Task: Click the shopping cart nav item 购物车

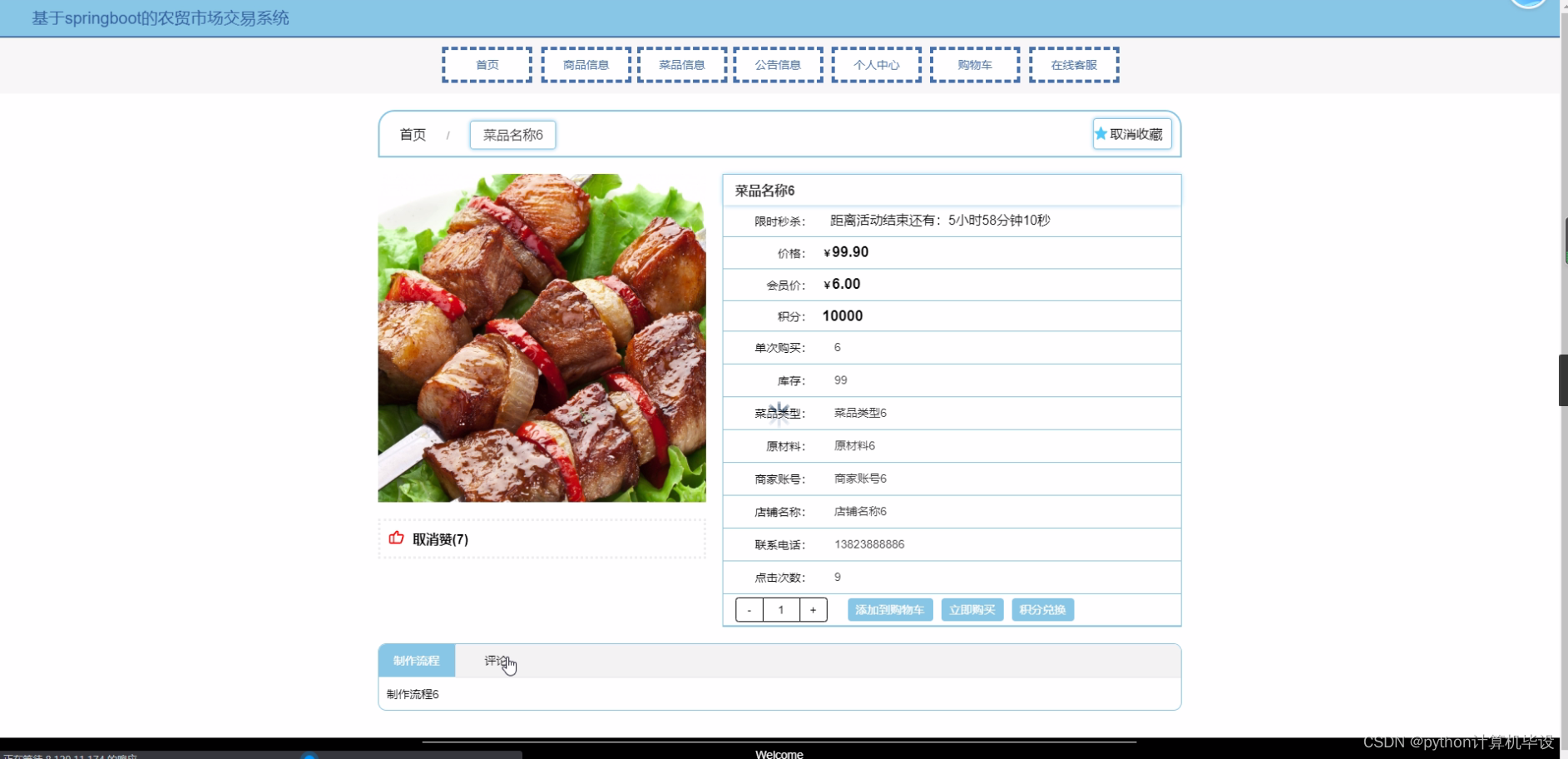Action: [x=974, y=64]
